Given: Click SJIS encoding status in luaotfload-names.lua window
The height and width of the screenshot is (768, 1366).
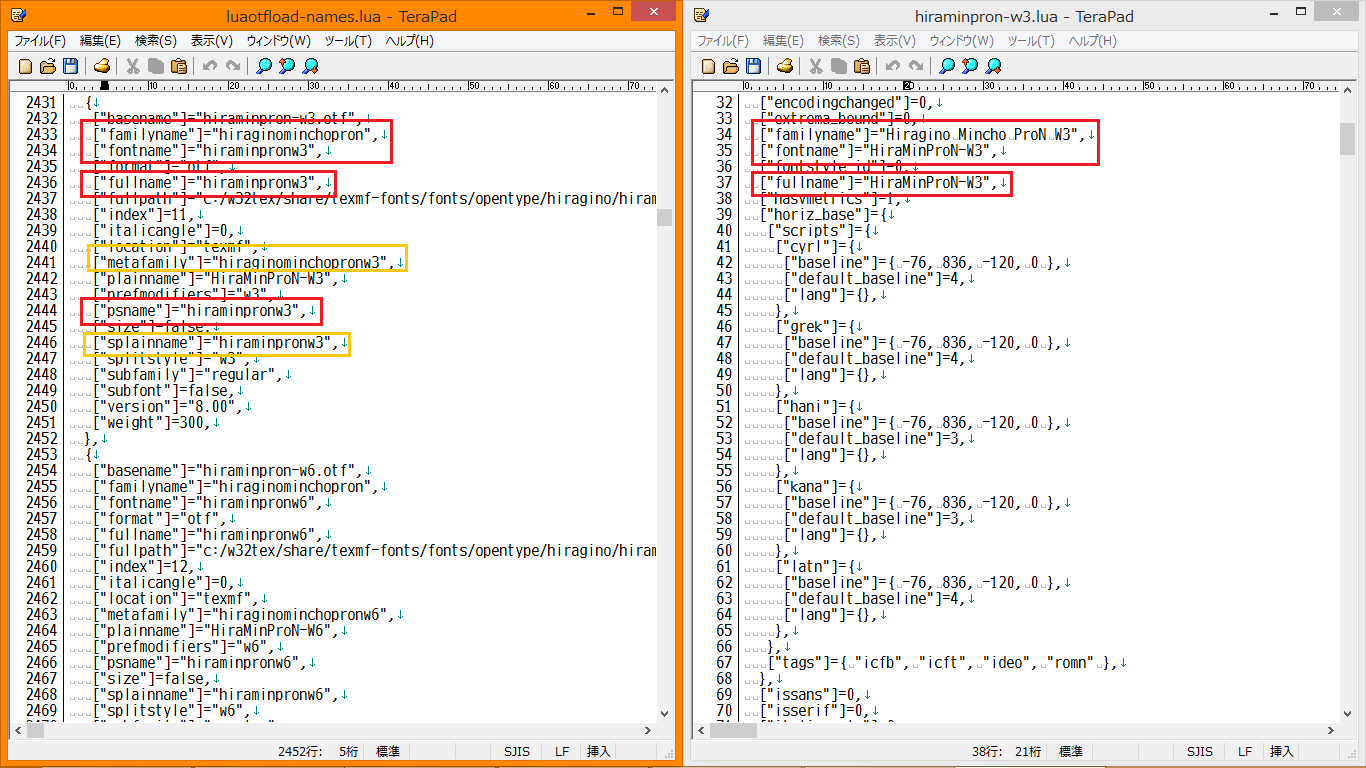Looking at the screenshot, I should [516, 751].
